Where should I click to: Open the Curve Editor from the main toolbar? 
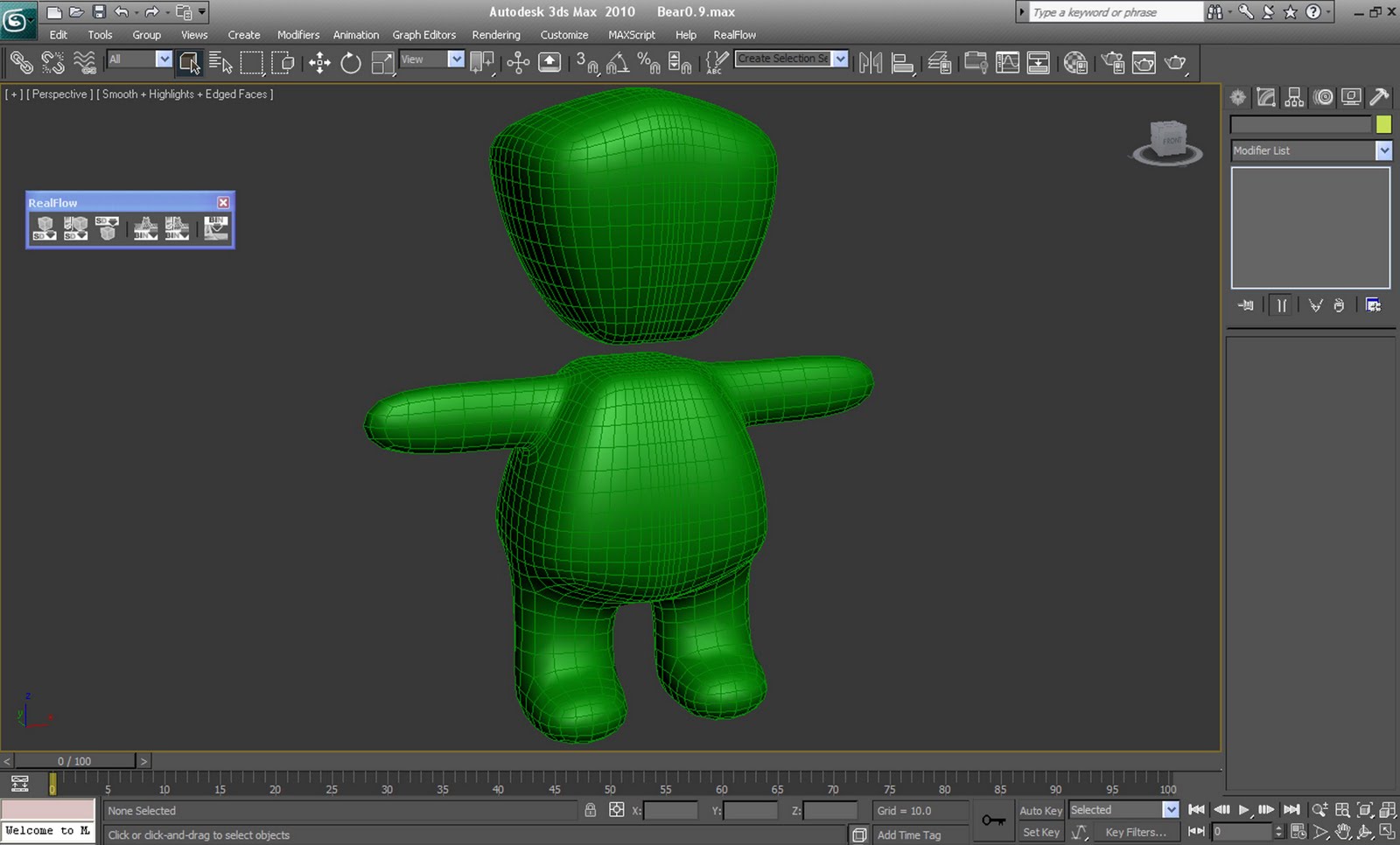click(1008, 62)
